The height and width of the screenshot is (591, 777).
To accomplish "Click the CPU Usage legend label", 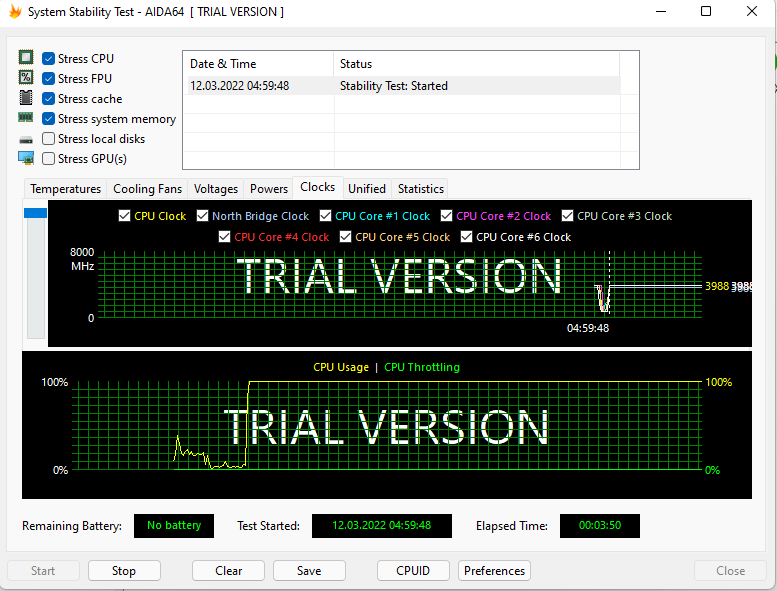I will click(x=341, y=367).
